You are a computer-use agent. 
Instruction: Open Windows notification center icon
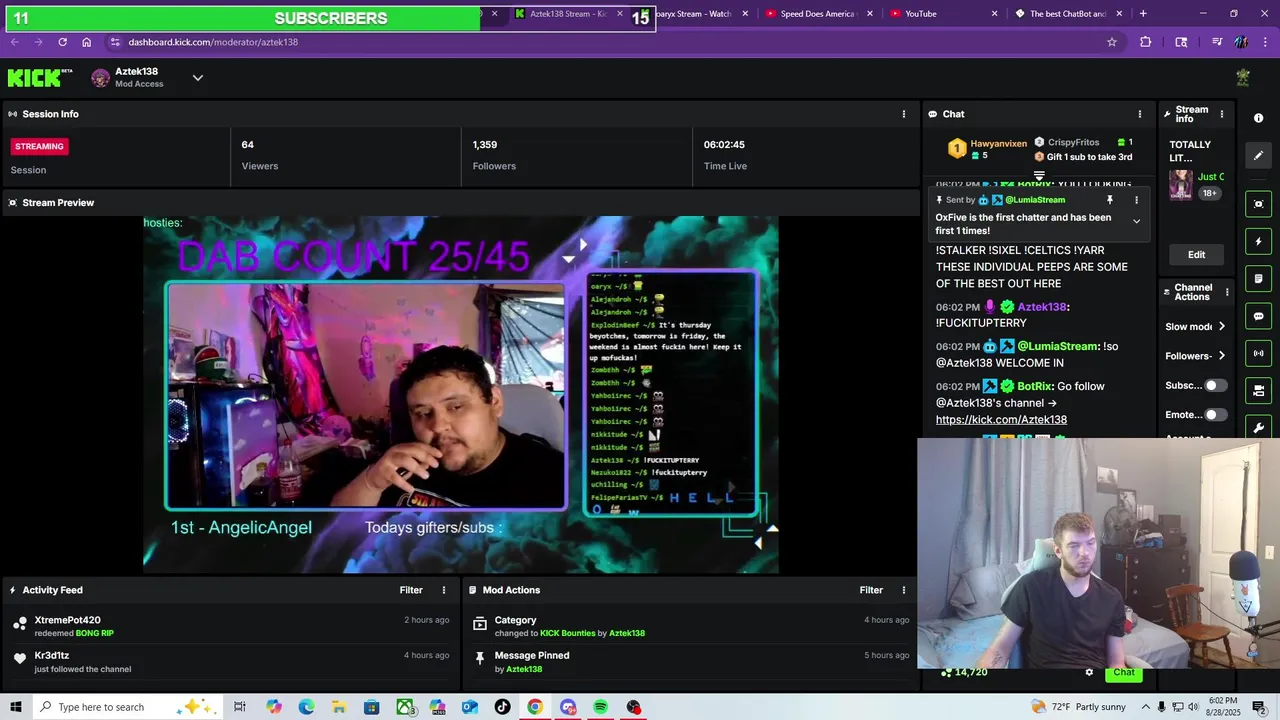tap(1259, 707)
